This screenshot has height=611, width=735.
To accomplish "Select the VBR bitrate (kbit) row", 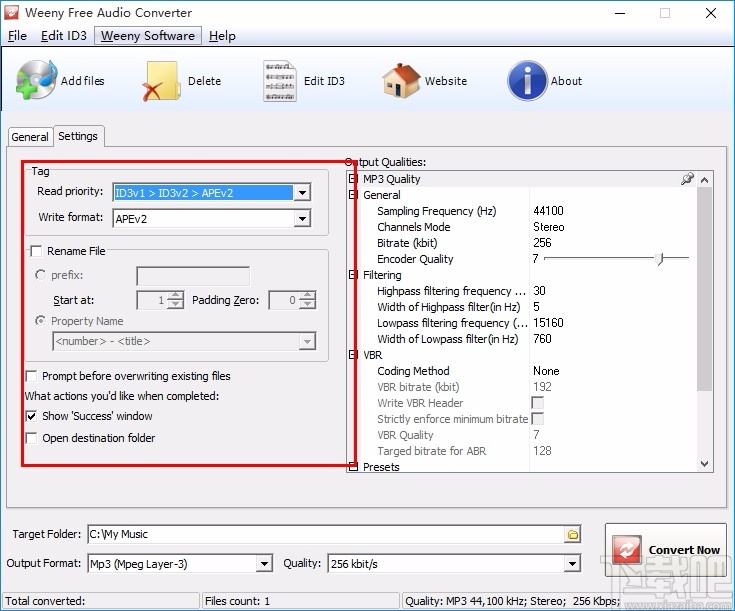I will pos(520,387).
